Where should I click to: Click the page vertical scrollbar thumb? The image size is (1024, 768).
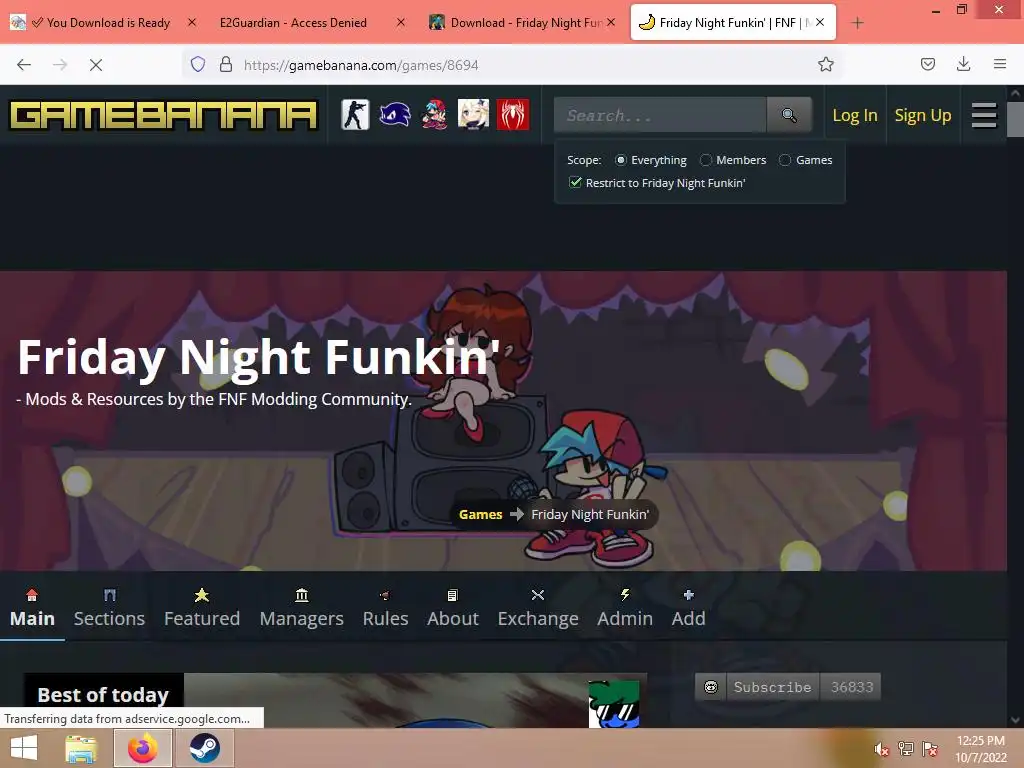point(1016,118)
